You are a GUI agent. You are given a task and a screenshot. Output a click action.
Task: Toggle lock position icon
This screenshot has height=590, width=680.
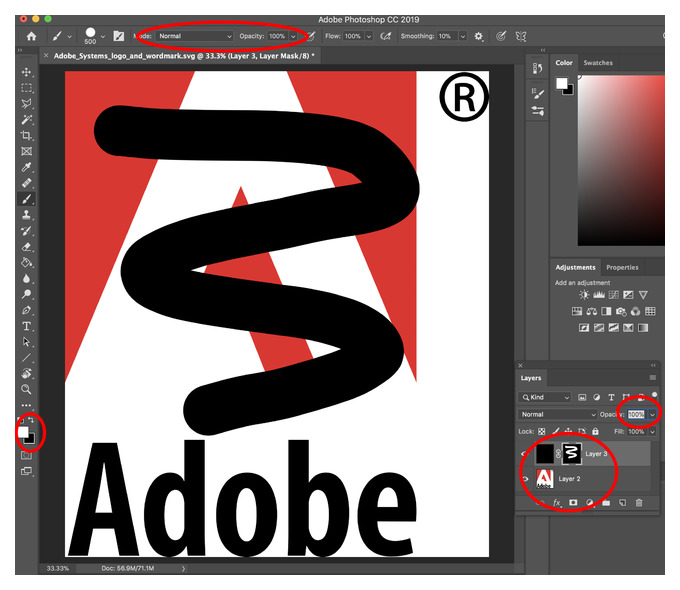click(569, 432)
